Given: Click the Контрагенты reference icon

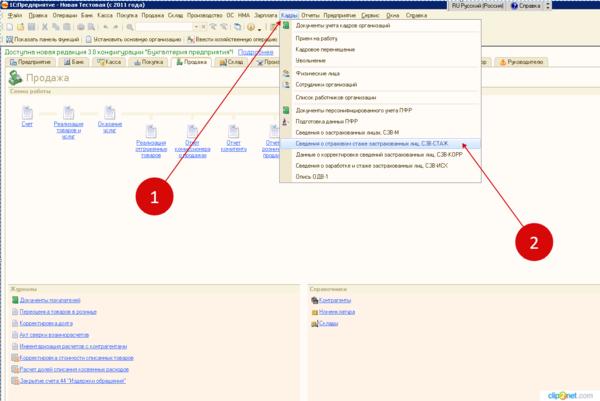Looking at the screenshot, I should click(x=314, y=300).
